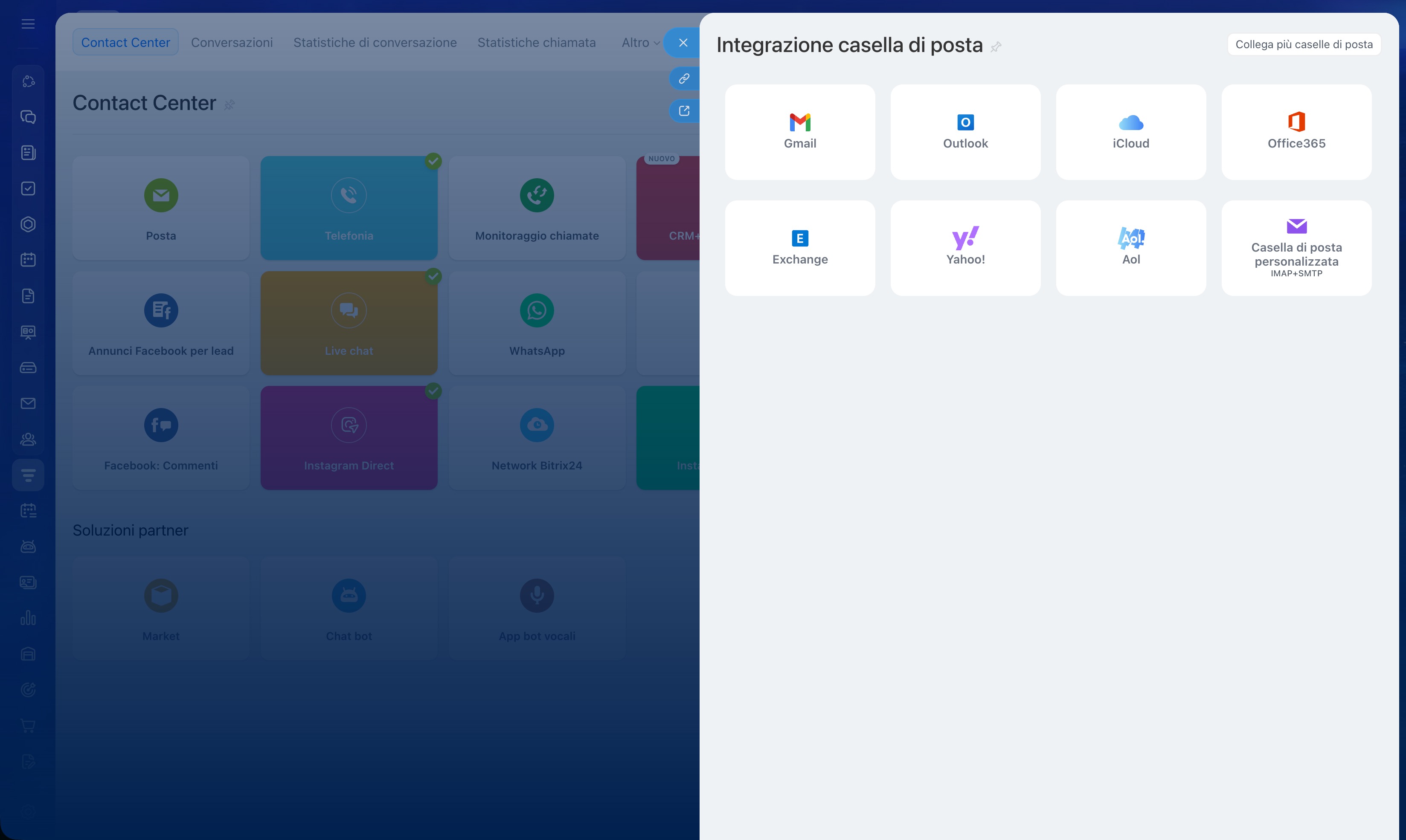Copy panel link with chain icon

point(684,78)
